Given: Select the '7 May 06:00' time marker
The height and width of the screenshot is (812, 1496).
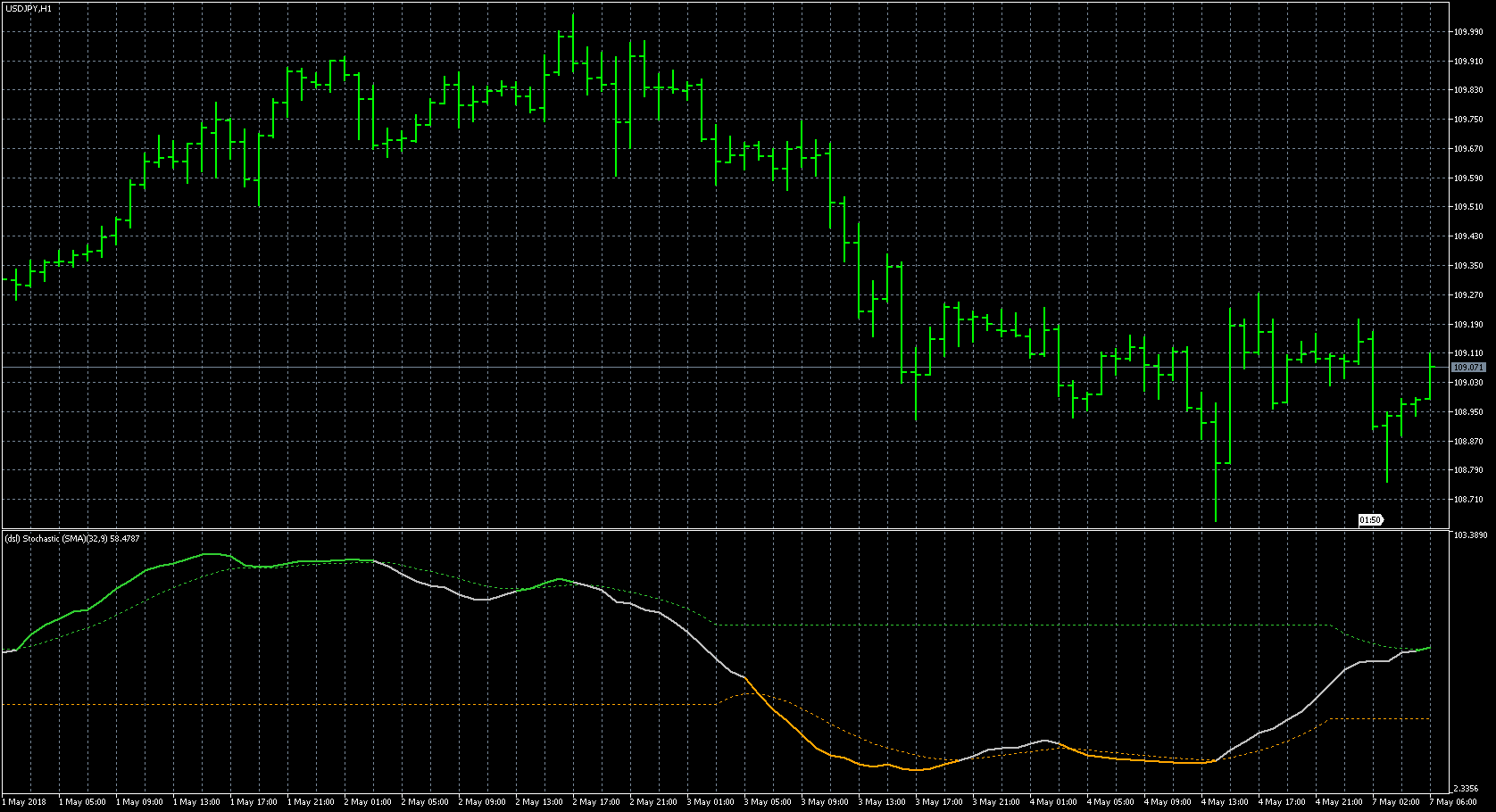Looking at the screenshot, I should pyautogui.click(x=1453, y=802).
